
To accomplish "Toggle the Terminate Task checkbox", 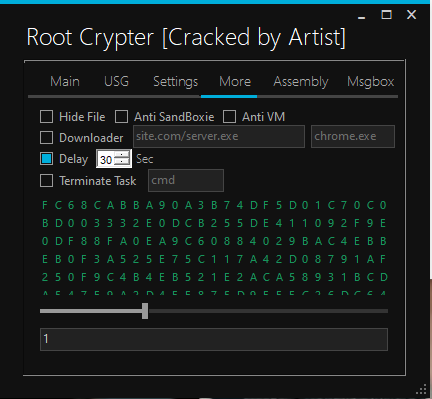I will click(x=46, y=181).
